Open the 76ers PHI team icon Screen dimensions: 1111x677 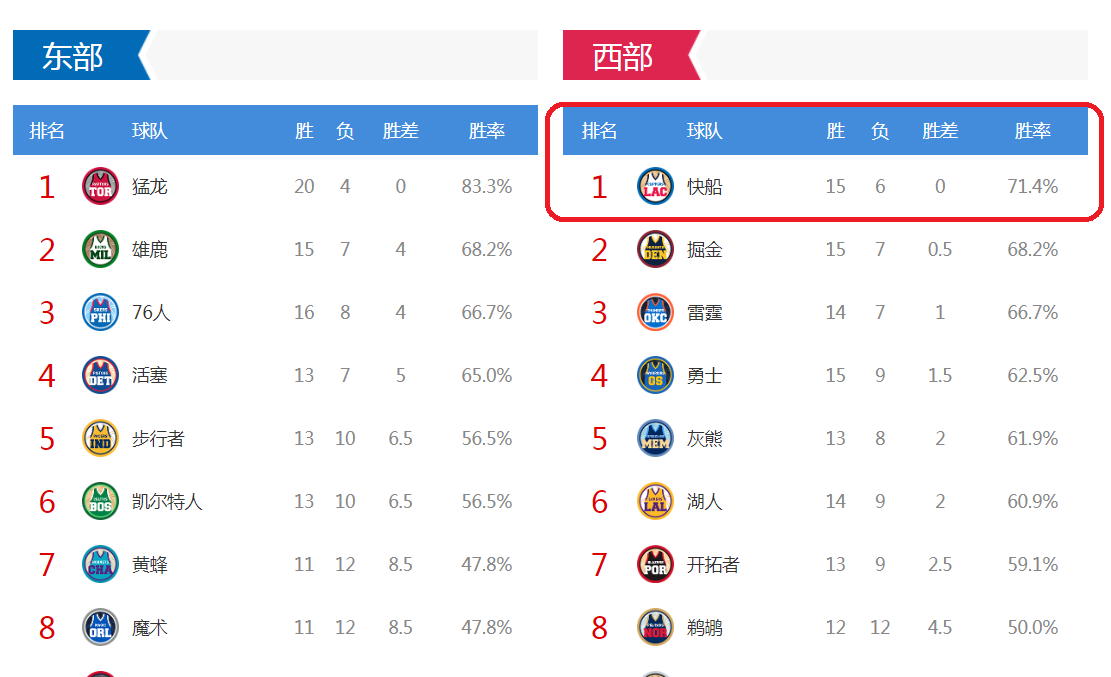coord(100,313)
